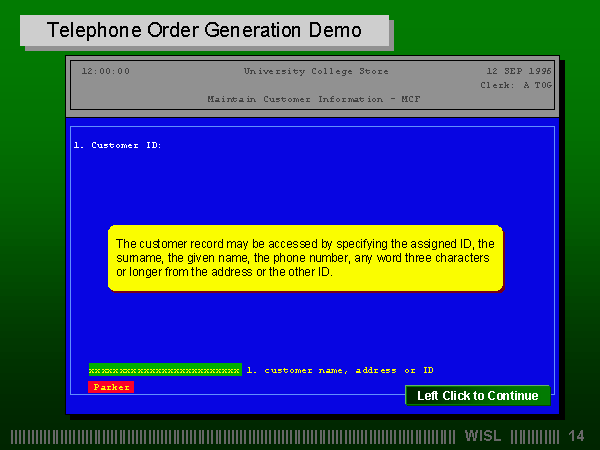
Task: Click the Customer ID label
Action: pos(117,145)
